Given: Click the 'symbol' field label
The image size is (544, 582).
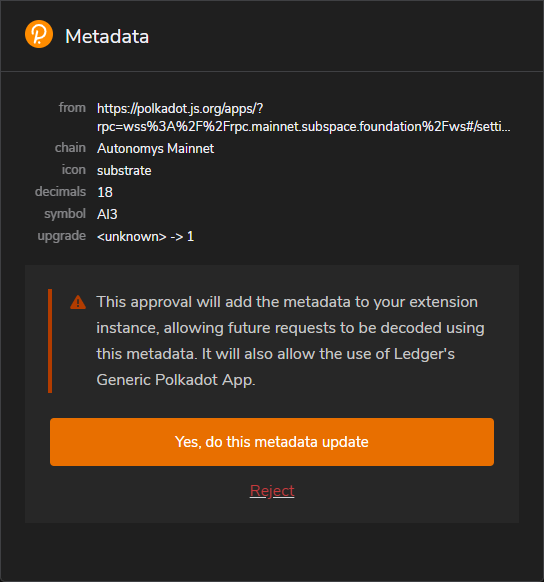Looking at the screenshot, I should point(65,214).
